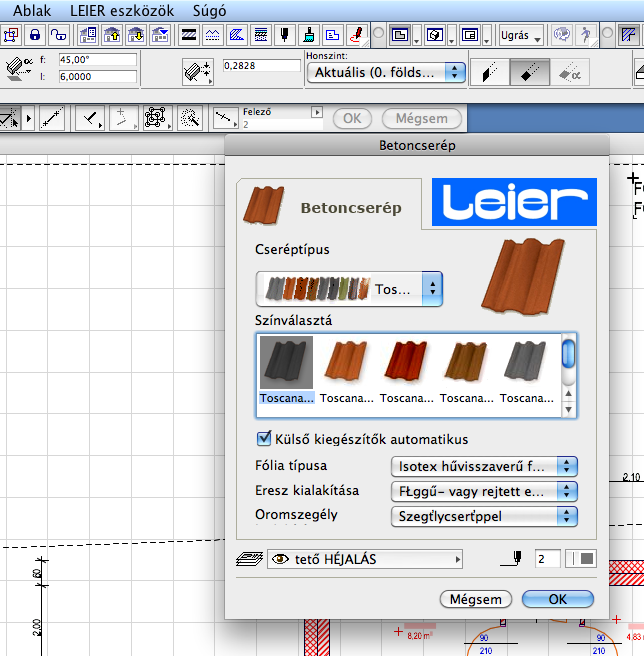The height and width of the screenshot is (656, 644).
Task: Click the group suspend icon
Action: [x=156, y=118]
